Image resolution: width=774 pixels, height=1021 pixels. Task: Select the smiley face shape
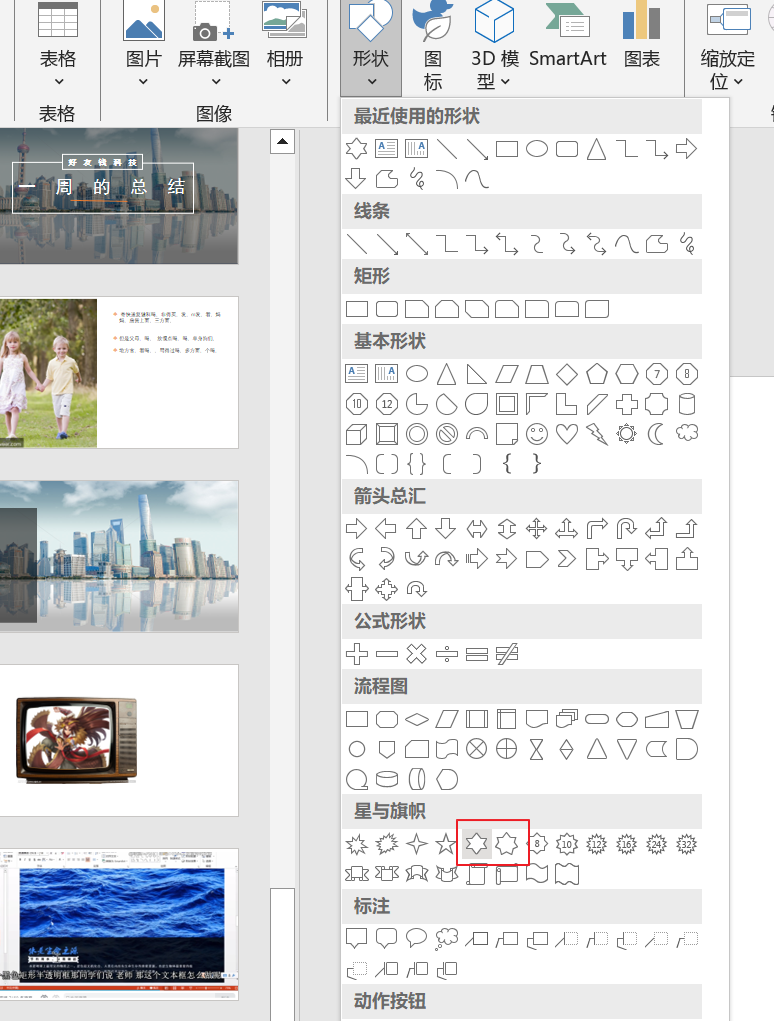pos(537,434)
